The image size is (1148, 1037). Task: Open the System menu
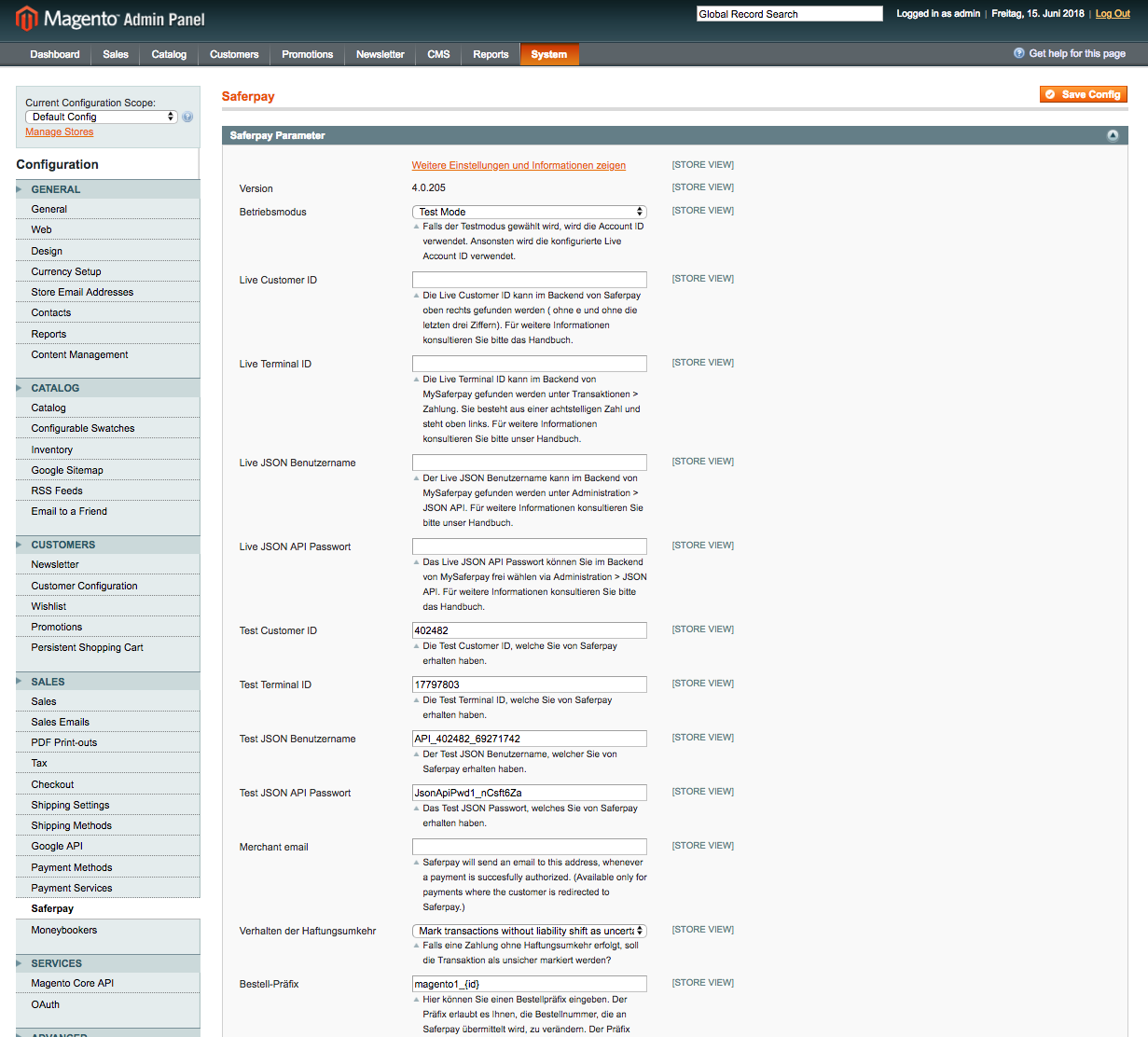tap(549, 54)
